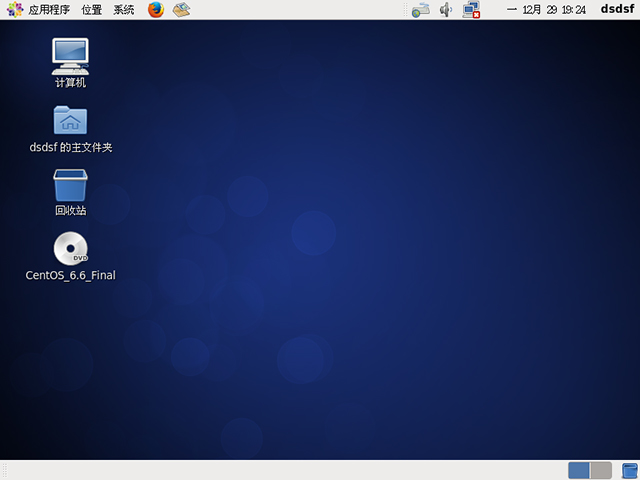This screenshot has height=480, width=640.
Task: Click the trash applet in bottom panel
Action: (x=629, y=471)
